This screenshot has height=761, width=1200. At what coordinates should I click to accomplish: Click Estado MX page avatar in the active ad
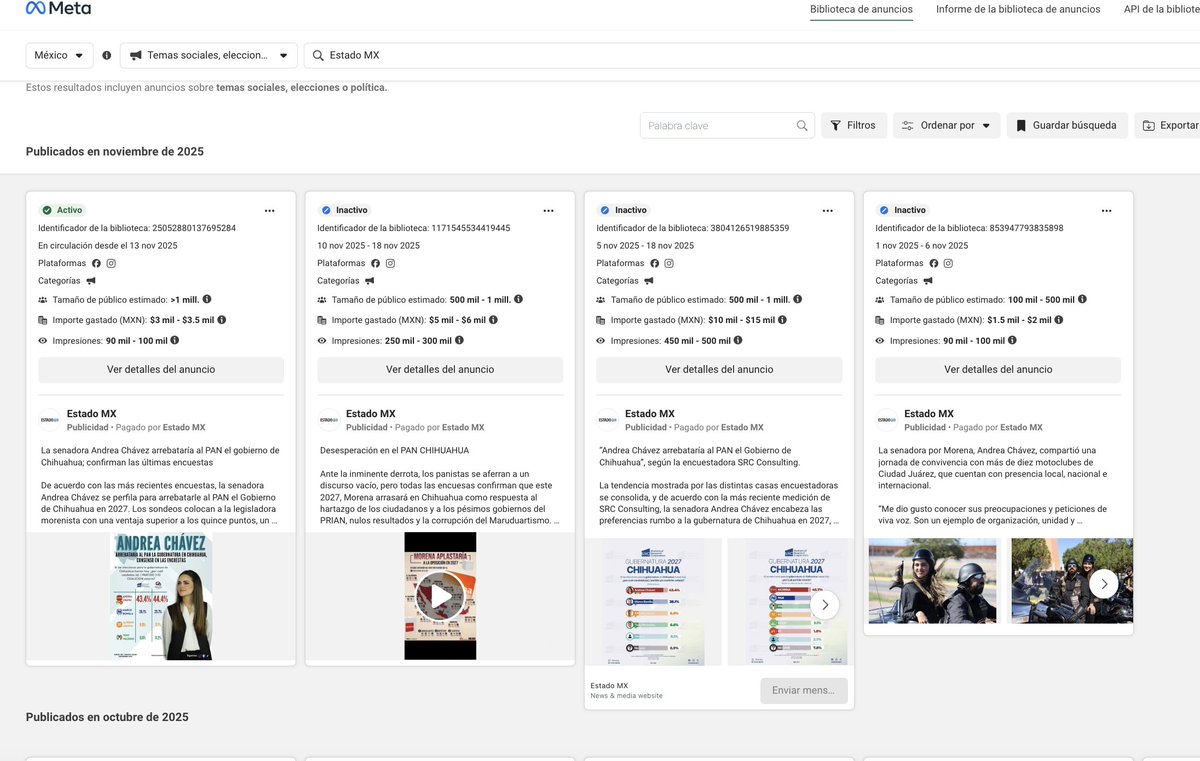pyautogui.click(x=49, y=420)
